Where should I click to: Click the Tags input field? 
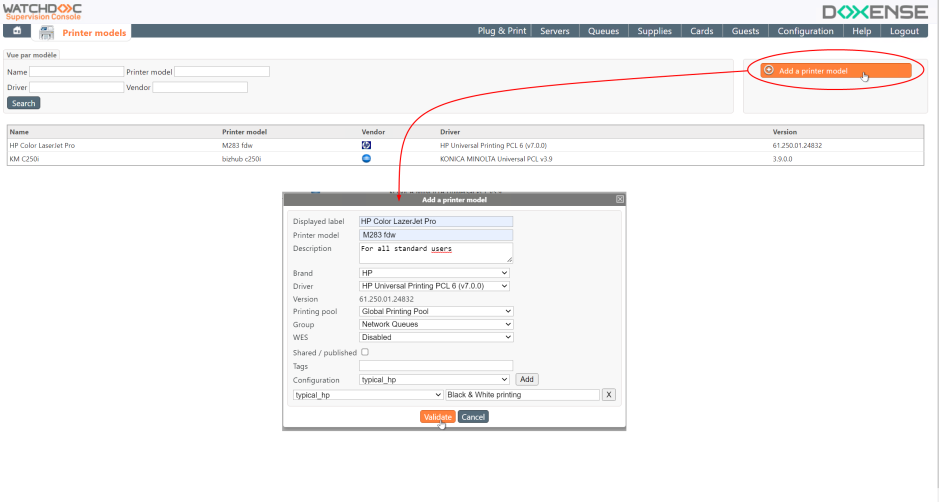[x=436, y=366]
